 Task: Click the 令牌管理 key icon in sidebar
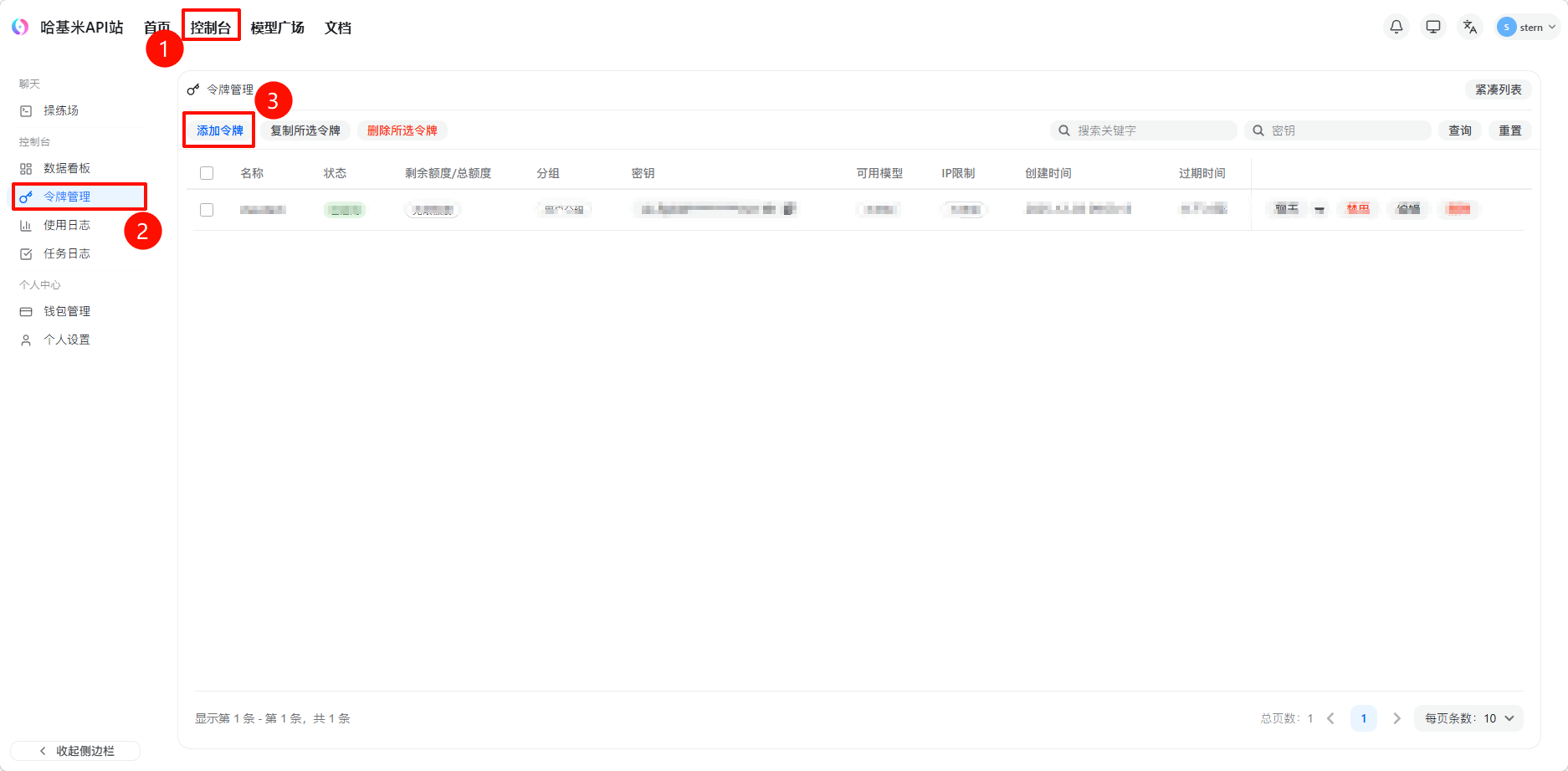26,197
